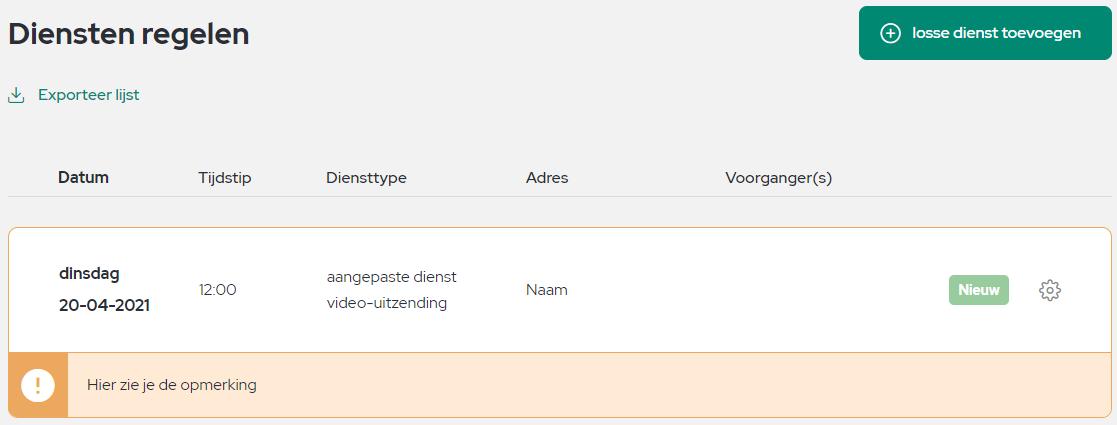Click the 12:00 time value

(x=217, y=290)
